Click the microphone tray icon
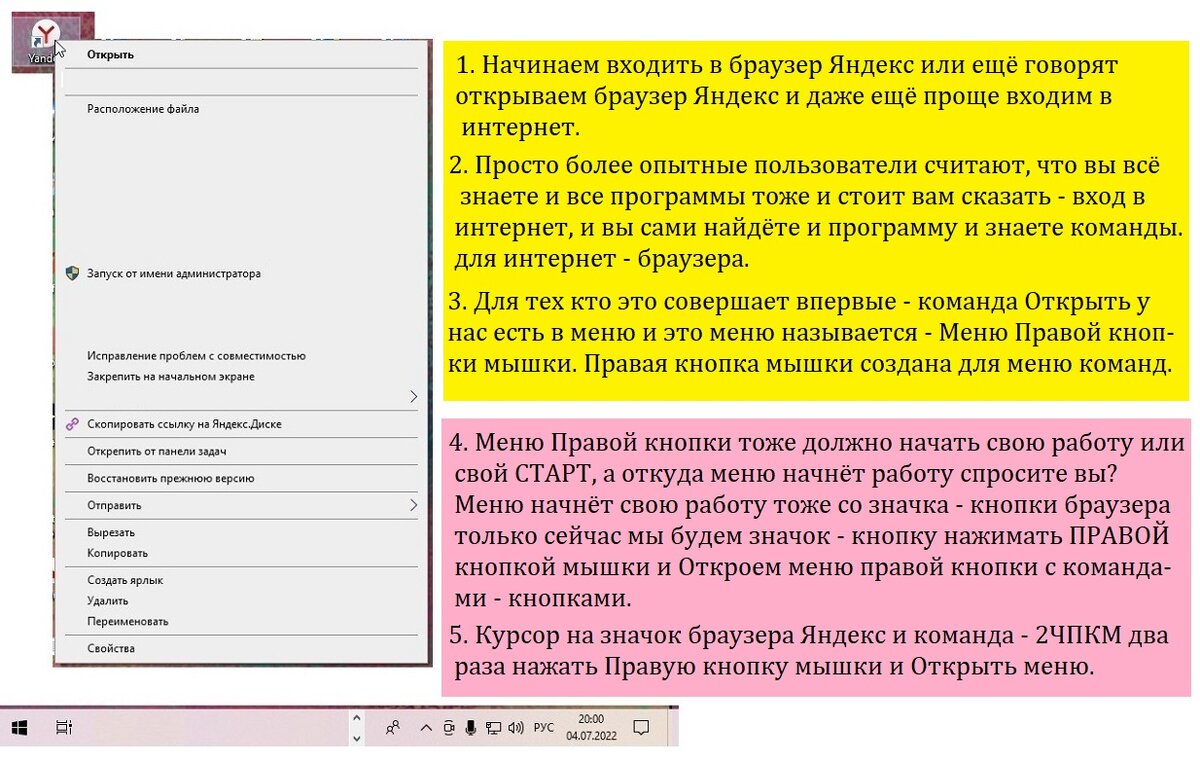Screen dimensions: 1200x763 (x=470, y=728)
